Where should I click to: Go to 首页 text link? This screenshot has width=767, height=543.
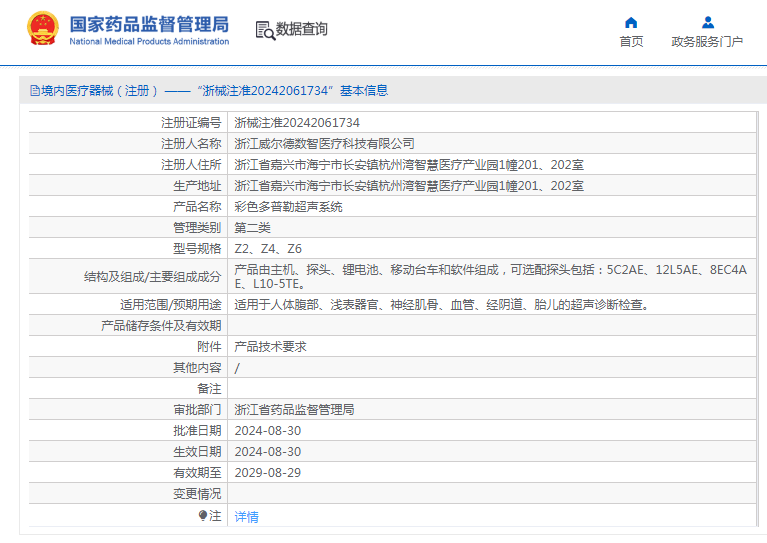click(631, 42)
